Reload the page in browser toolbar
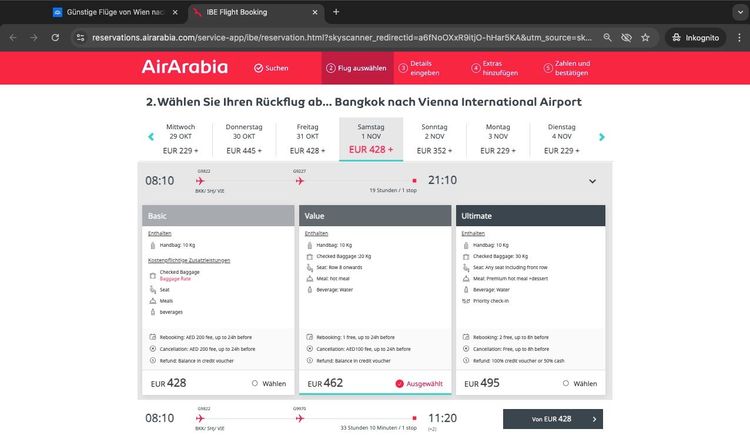Viewport: 750px width, 436px height. click(56, 37)
